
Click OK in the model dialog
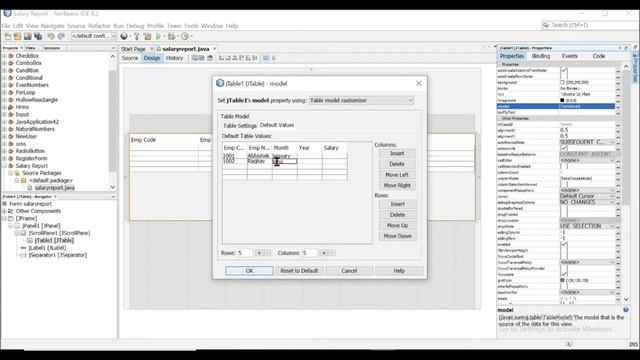tap(249, 271)
